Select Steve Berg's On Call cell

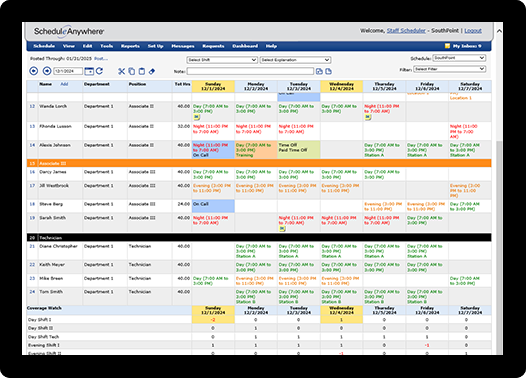[x=213, y=206]
